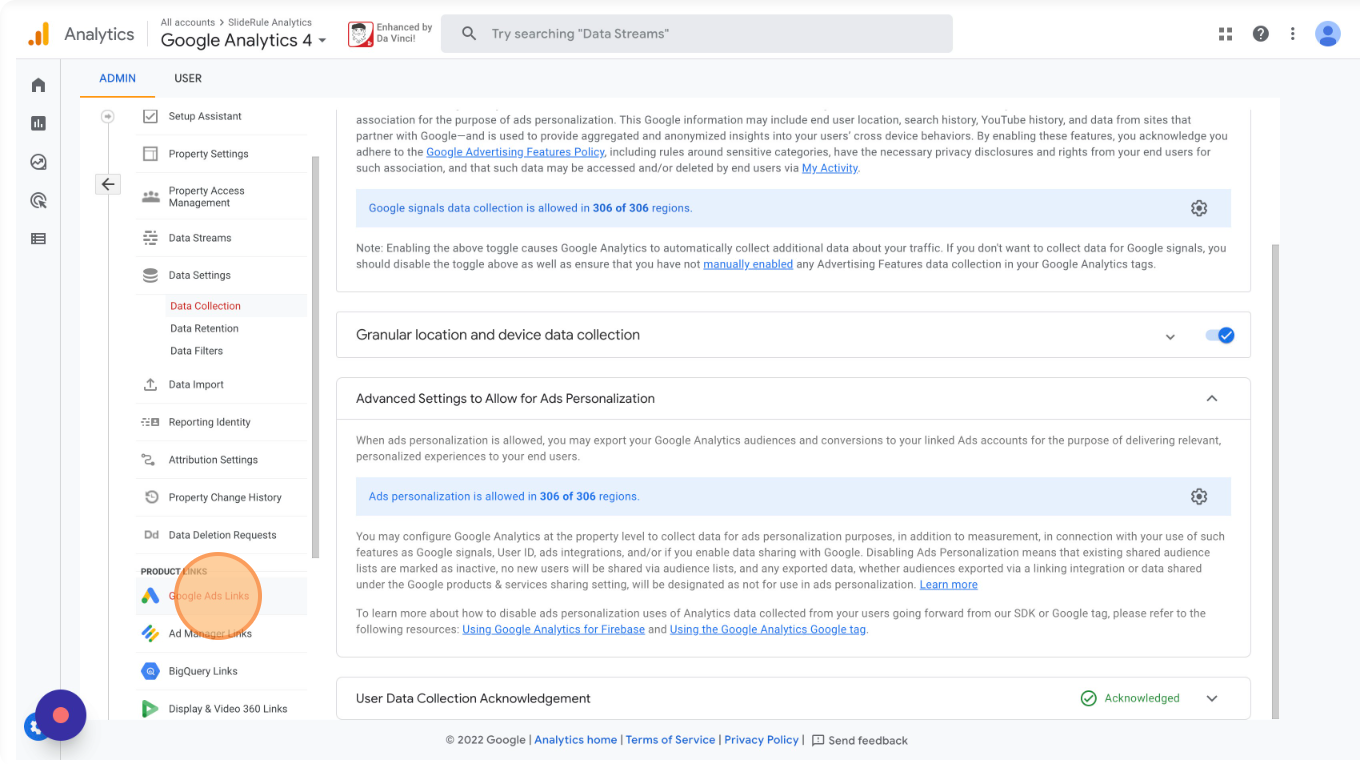
Task: Open Explore icon in left rail
Action: pyautogui.click(x=38, y=162)
